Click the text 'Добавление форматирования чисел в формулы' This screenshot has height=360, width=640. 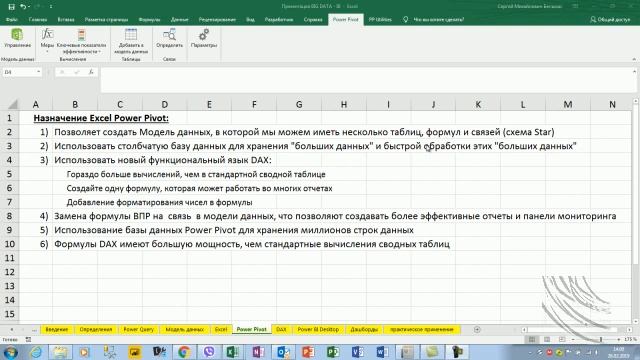(159, 202)
